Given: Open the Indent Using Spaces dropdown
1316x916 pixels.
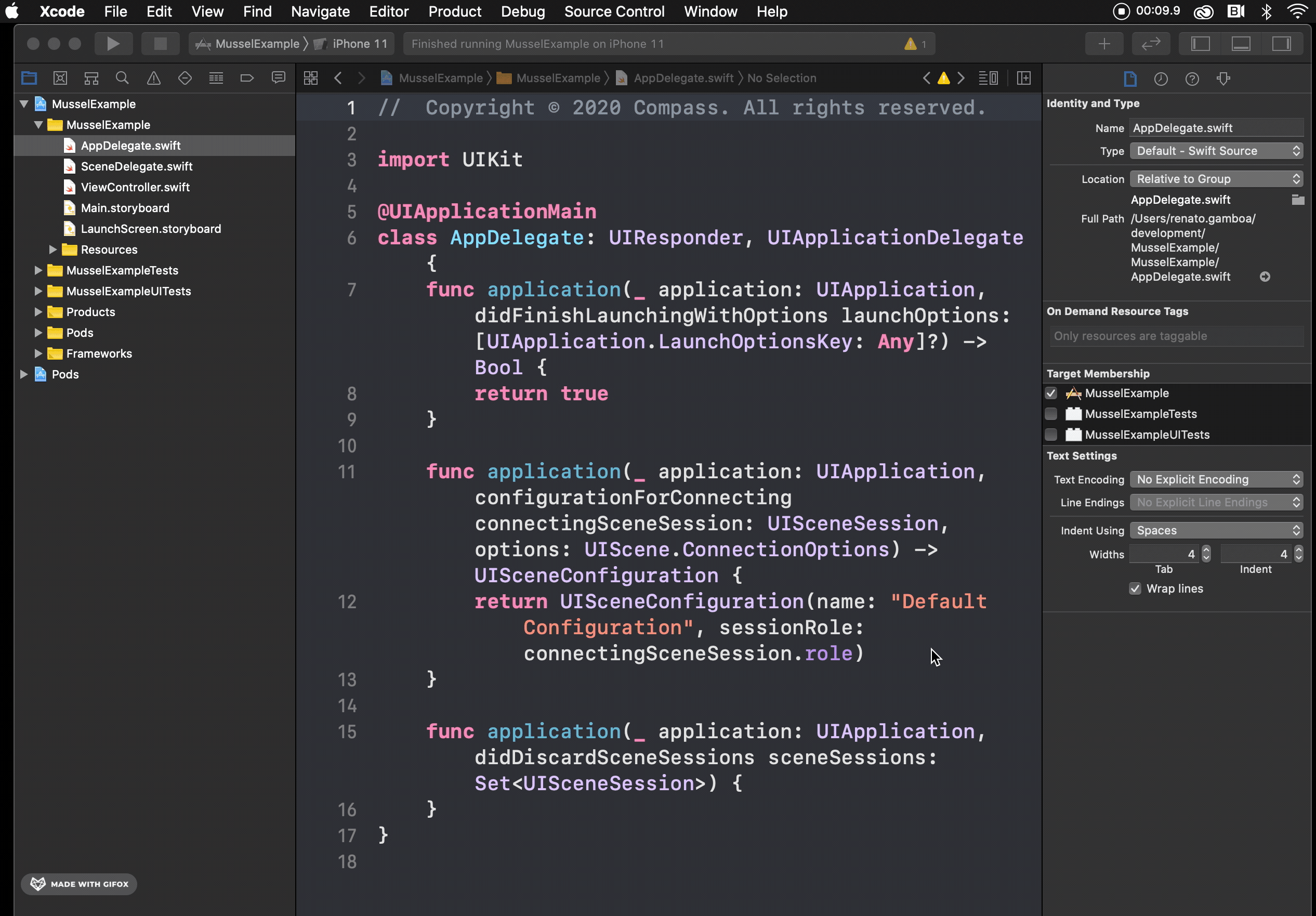Looking at the screenshot, I should [1216, 530].
